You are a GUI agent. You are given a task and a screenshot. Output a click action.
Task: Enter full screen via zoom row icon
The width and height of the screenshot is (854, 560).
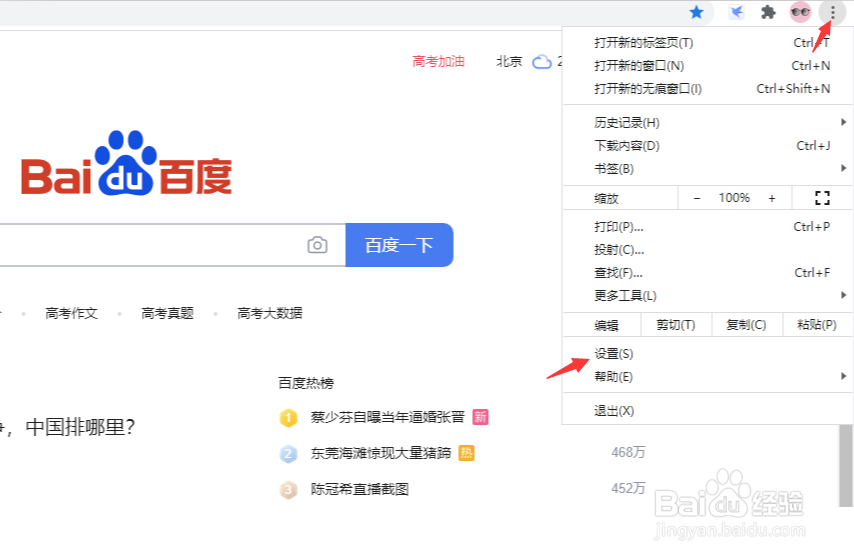[822, 198]
